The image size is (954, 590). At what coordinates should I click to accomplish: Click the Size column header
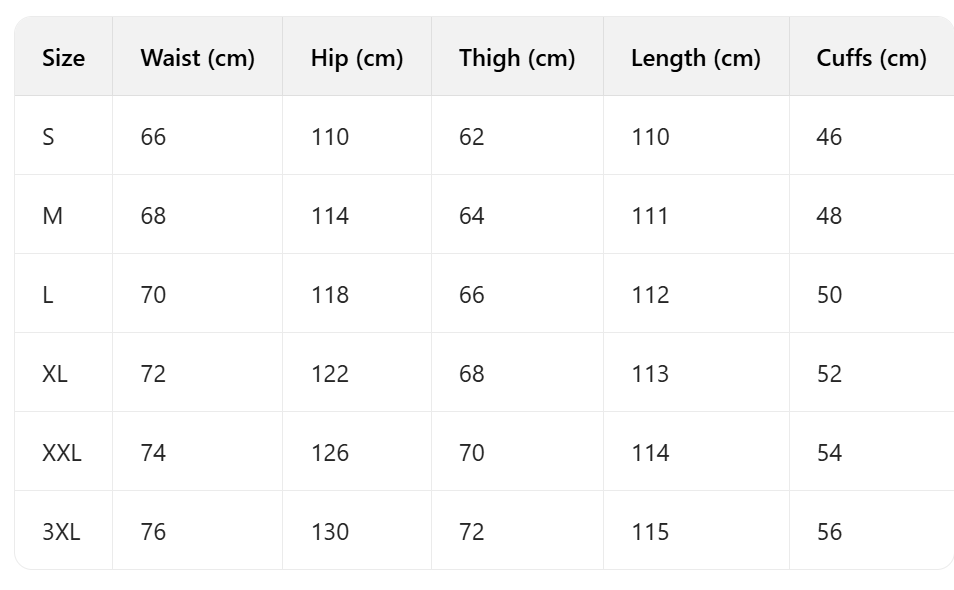tap(63, 58)
